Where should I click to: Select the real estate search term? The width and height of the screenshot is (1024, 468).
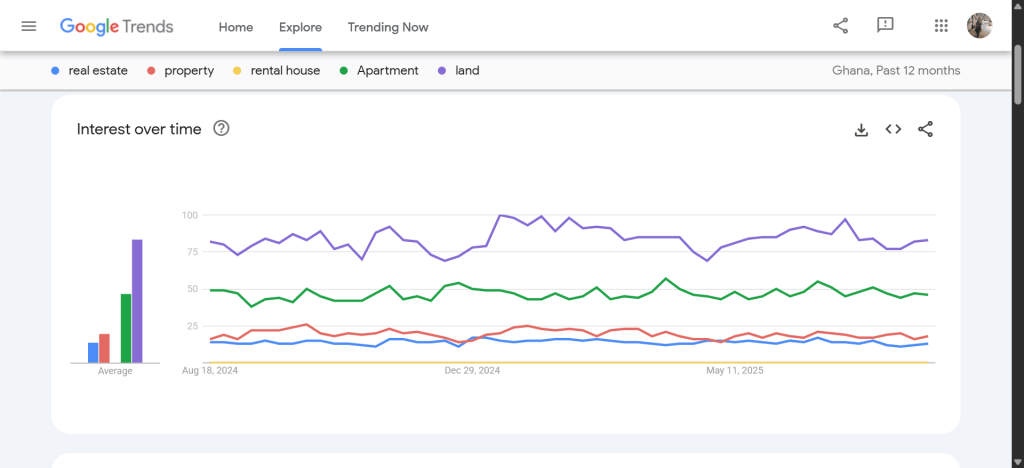coord(98,70)
